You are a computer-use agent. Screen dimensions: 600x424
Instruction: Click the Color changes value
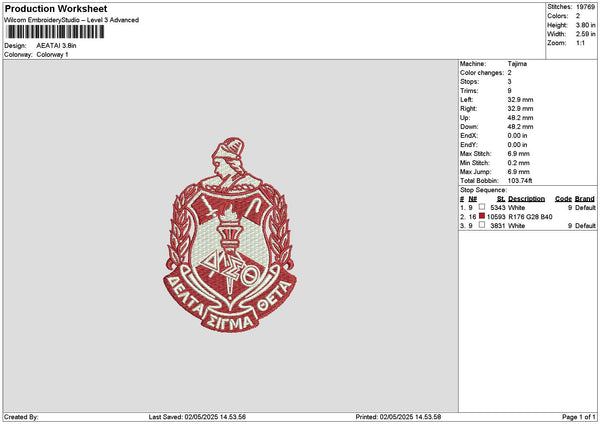[x=509, y=73]
